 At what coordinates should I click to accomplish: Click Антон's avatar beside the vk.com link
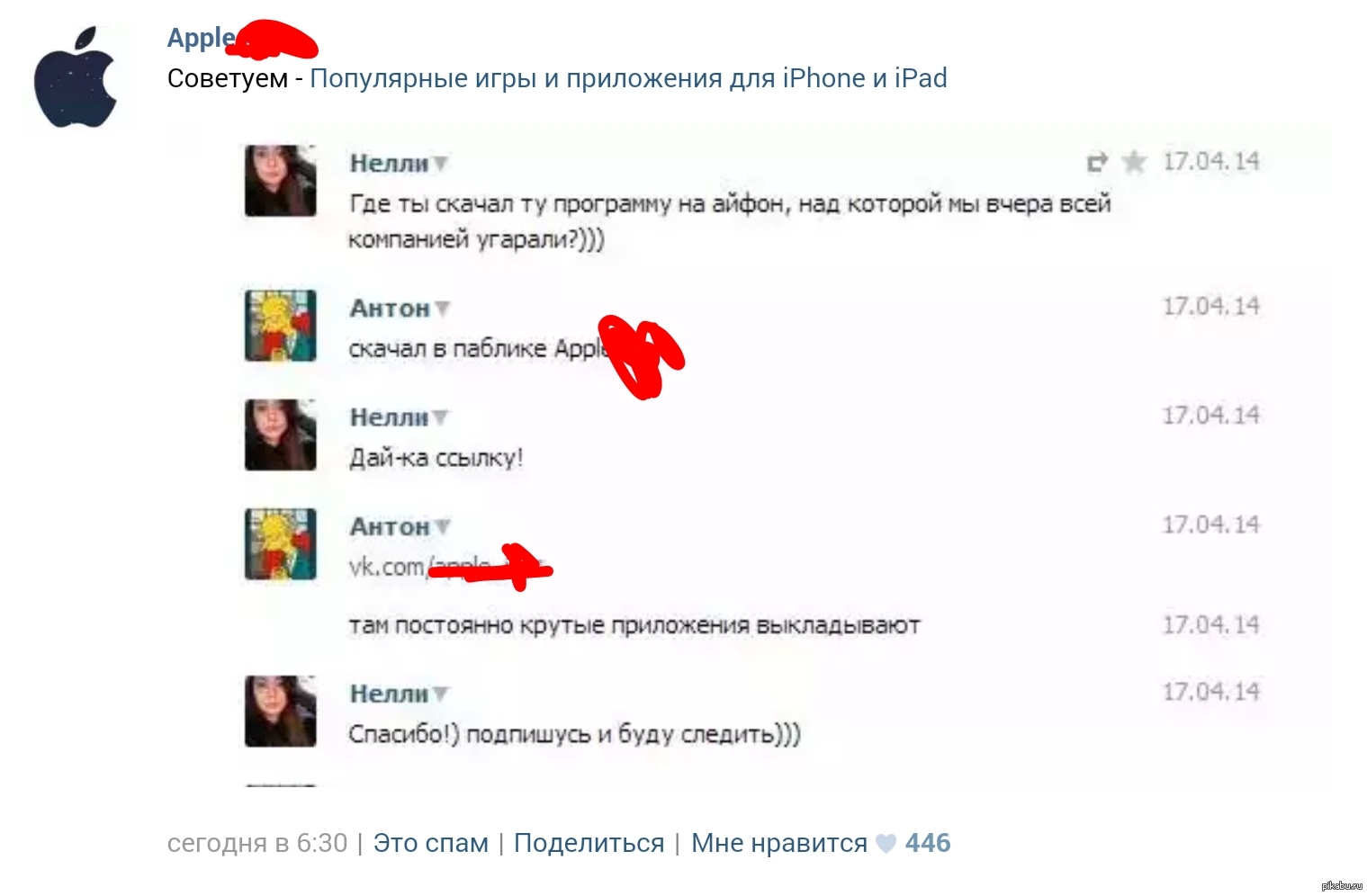(x=281, y=544)
